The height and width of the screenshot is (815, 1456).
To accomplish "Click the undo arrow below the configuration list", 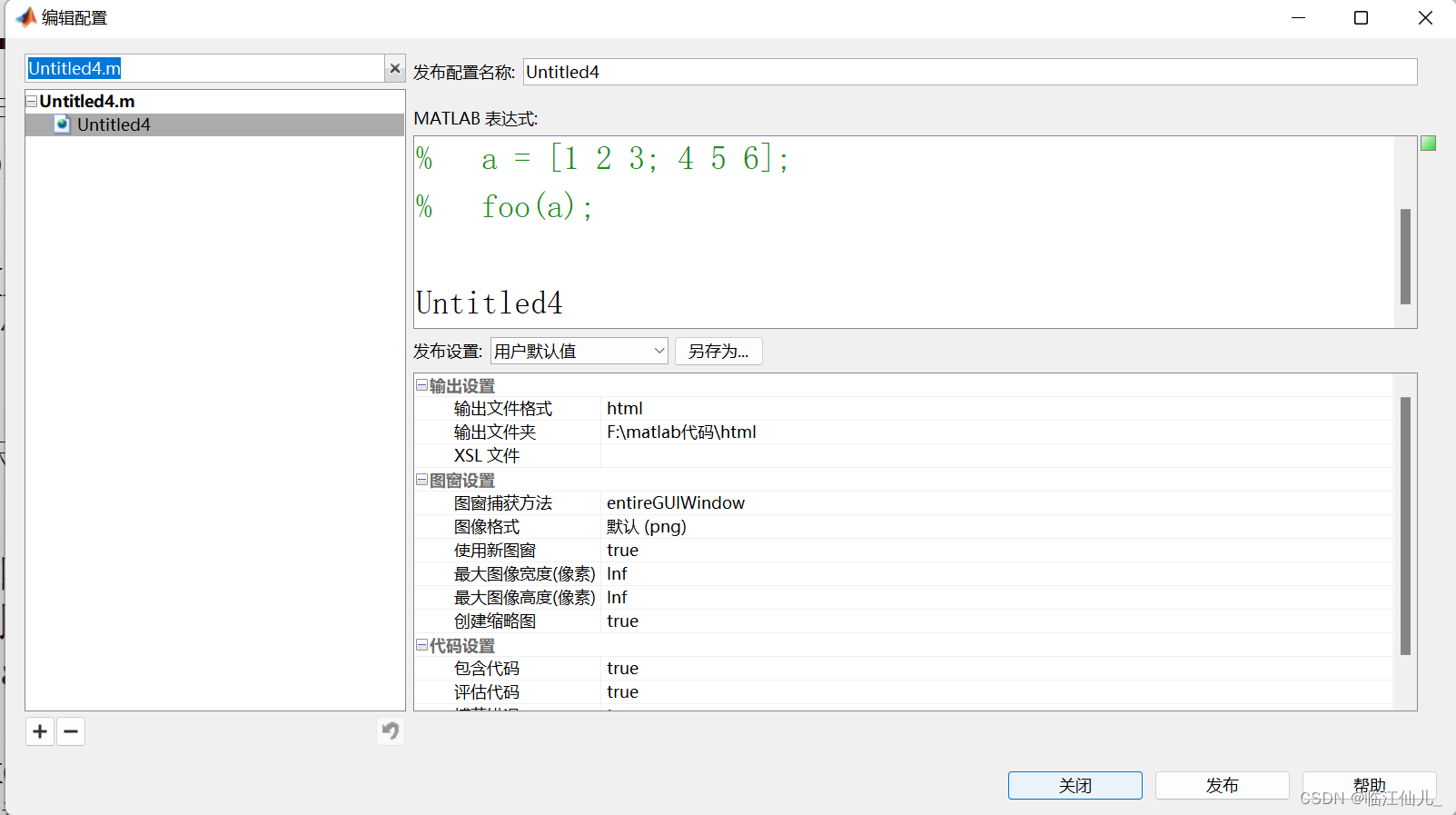I will (391, 731).
